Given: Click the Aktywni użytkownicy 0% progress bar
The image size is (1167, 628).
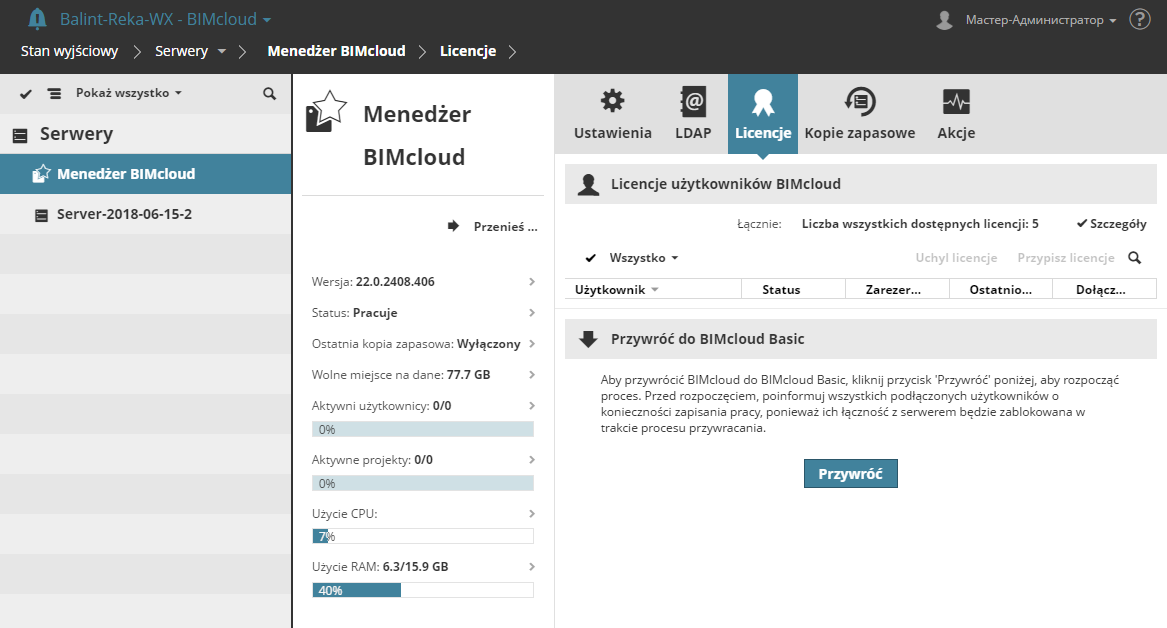Looking at the screenshot, I should [423, 429].
